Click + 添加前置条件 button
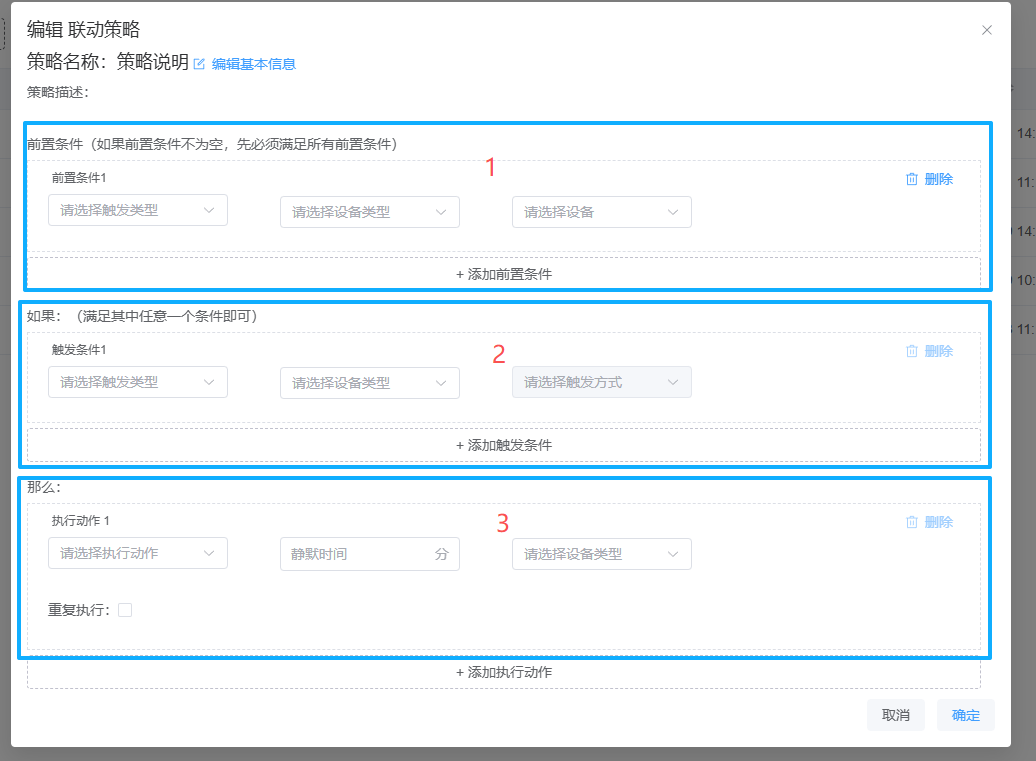The width and height of the screenshot is (1036, 761). 503,274
